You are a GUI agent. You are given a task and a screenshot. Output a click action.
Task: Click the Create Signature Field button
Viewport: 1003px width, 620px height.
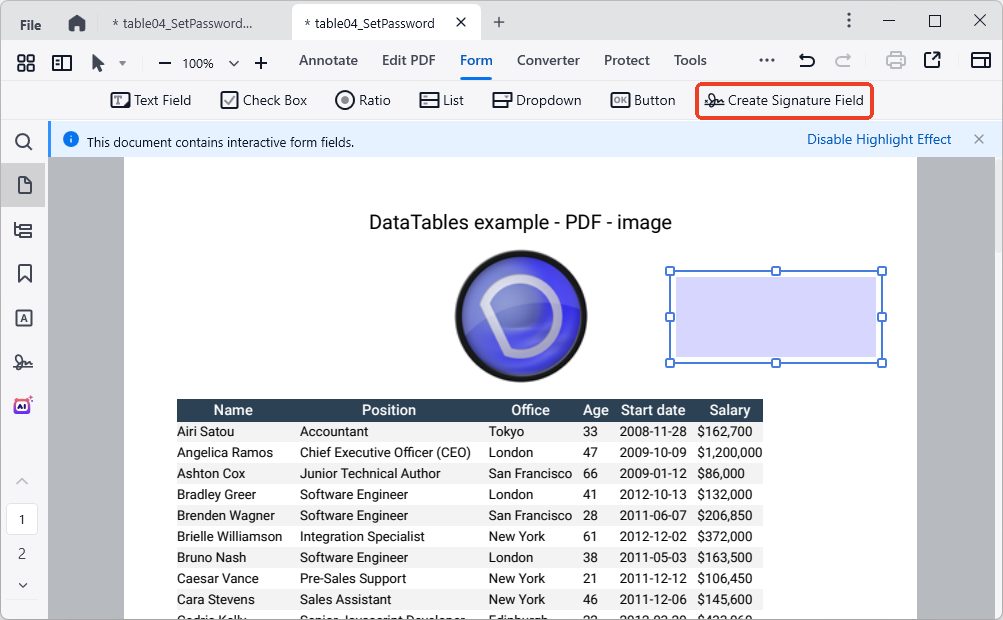[784, 100]
